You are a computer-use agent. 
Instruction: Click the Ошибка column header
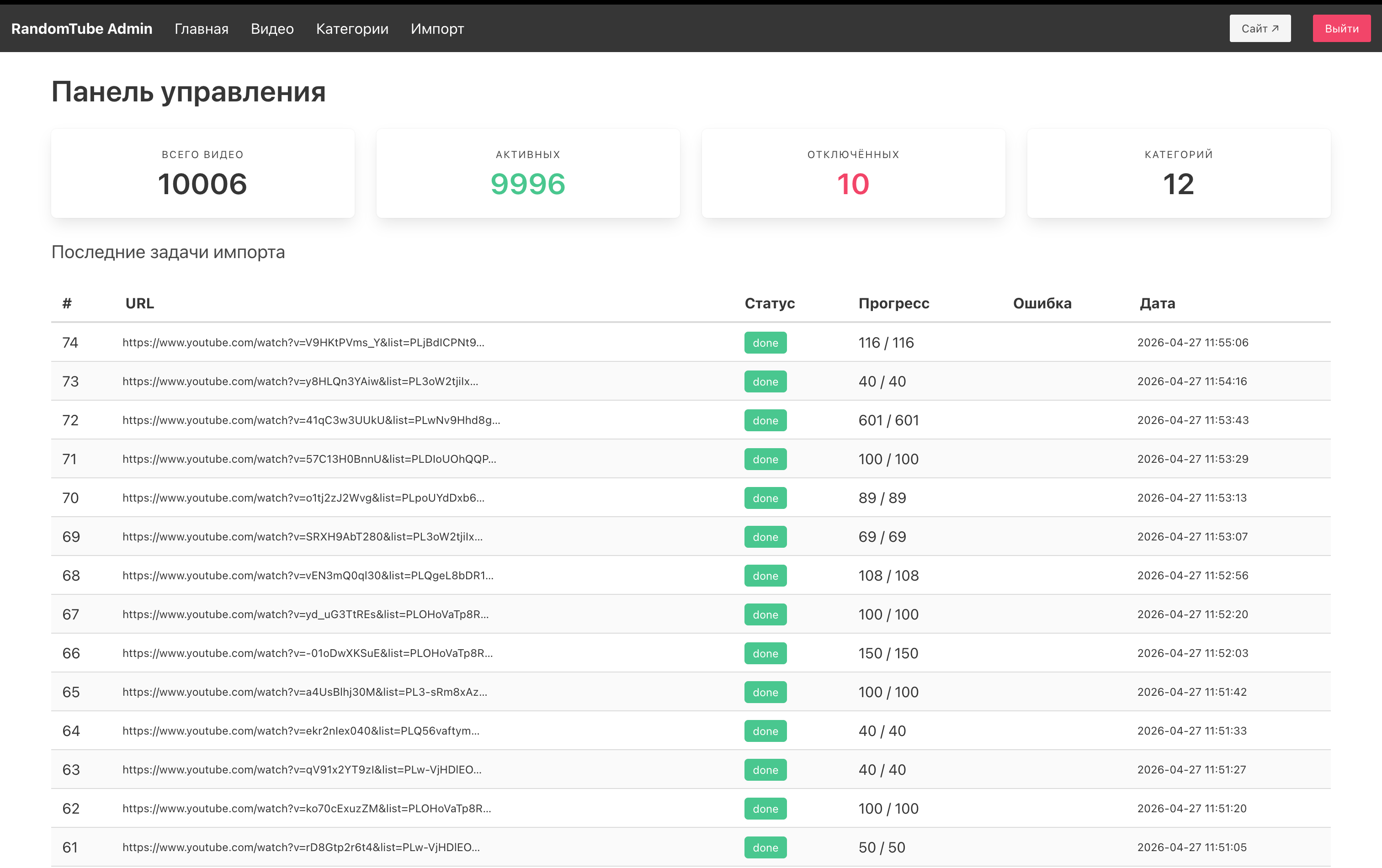click(1042, 303)
